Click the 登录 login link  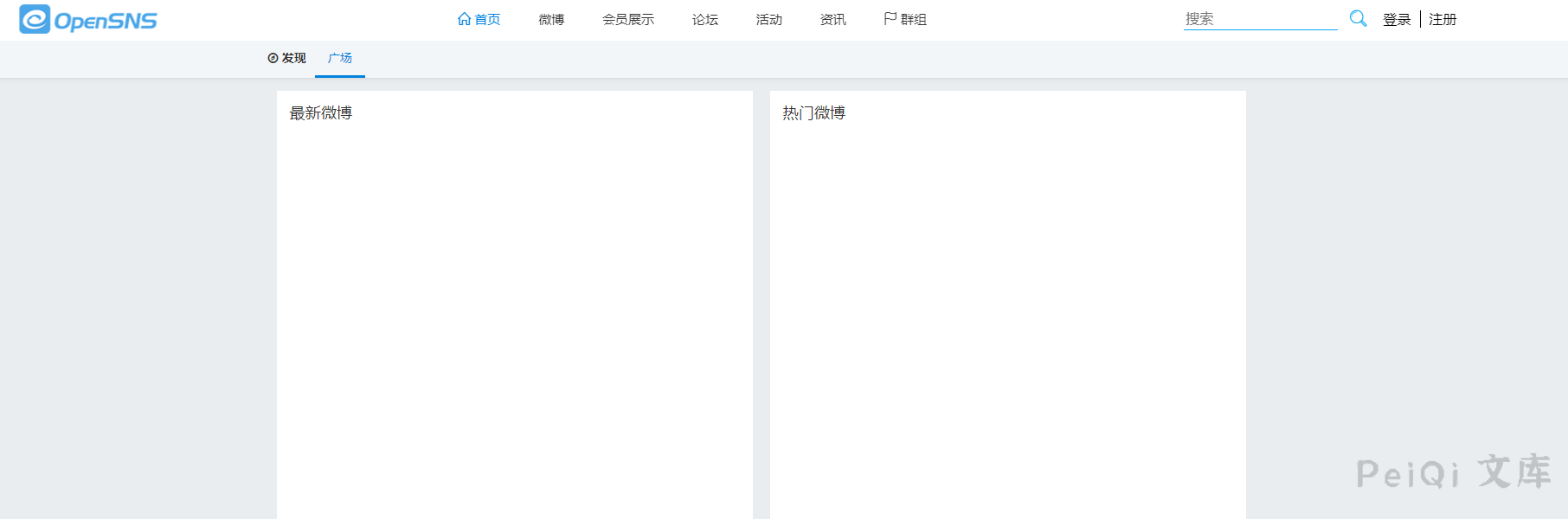point(1397,20)
